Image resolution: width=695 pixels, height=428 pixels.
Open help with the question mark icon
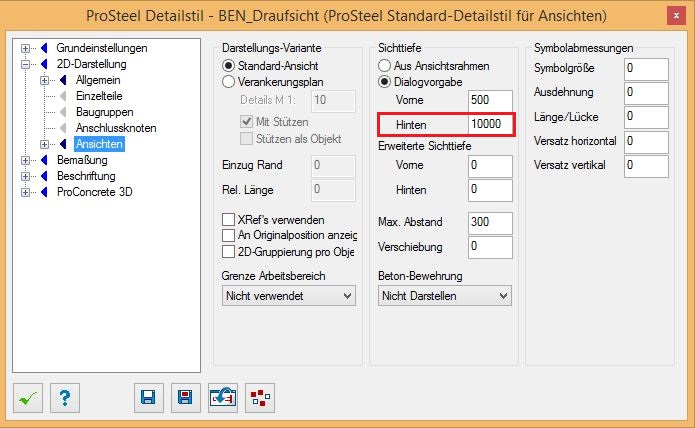click(65, 398)
